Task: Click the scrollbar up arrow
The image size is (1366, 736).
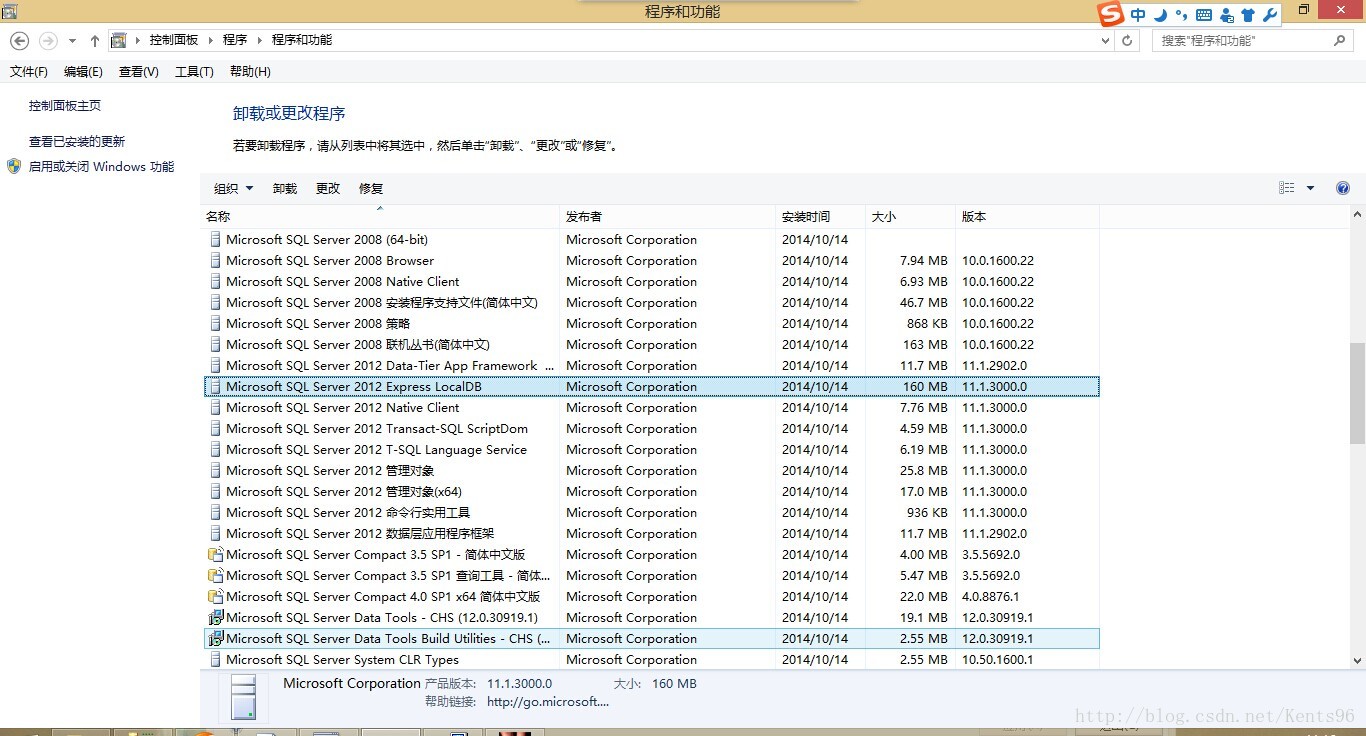Action: 1357,215
